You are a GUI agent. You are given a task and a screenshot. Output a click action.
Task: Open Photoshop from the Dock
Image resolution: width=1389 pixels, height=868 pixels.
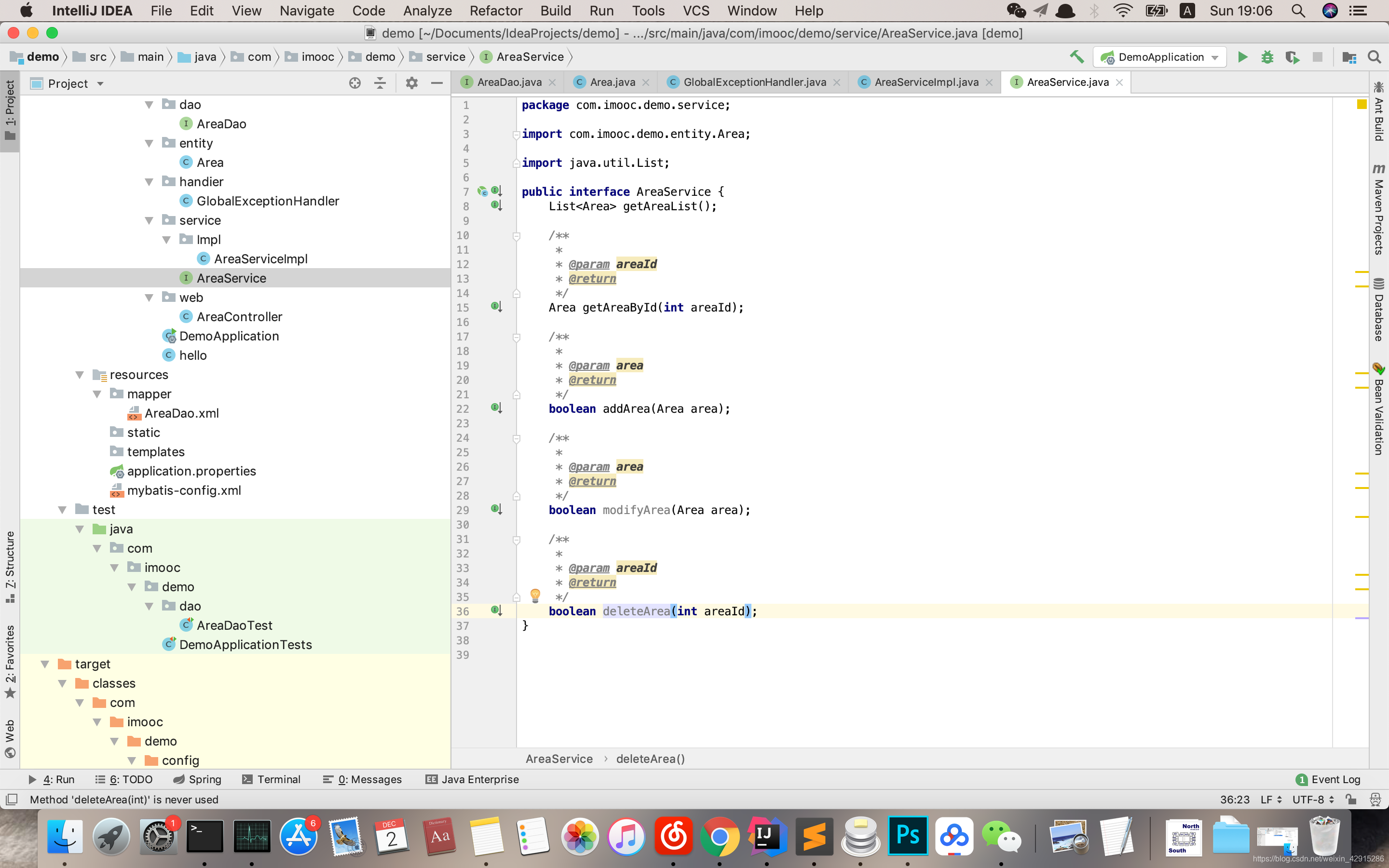(x=908, y=837)
